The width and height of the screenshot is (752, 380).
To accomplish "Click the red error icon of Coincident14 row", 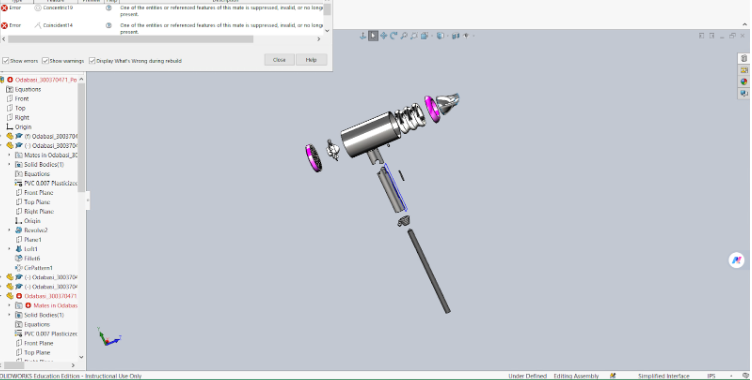I will tap(4, 25).
